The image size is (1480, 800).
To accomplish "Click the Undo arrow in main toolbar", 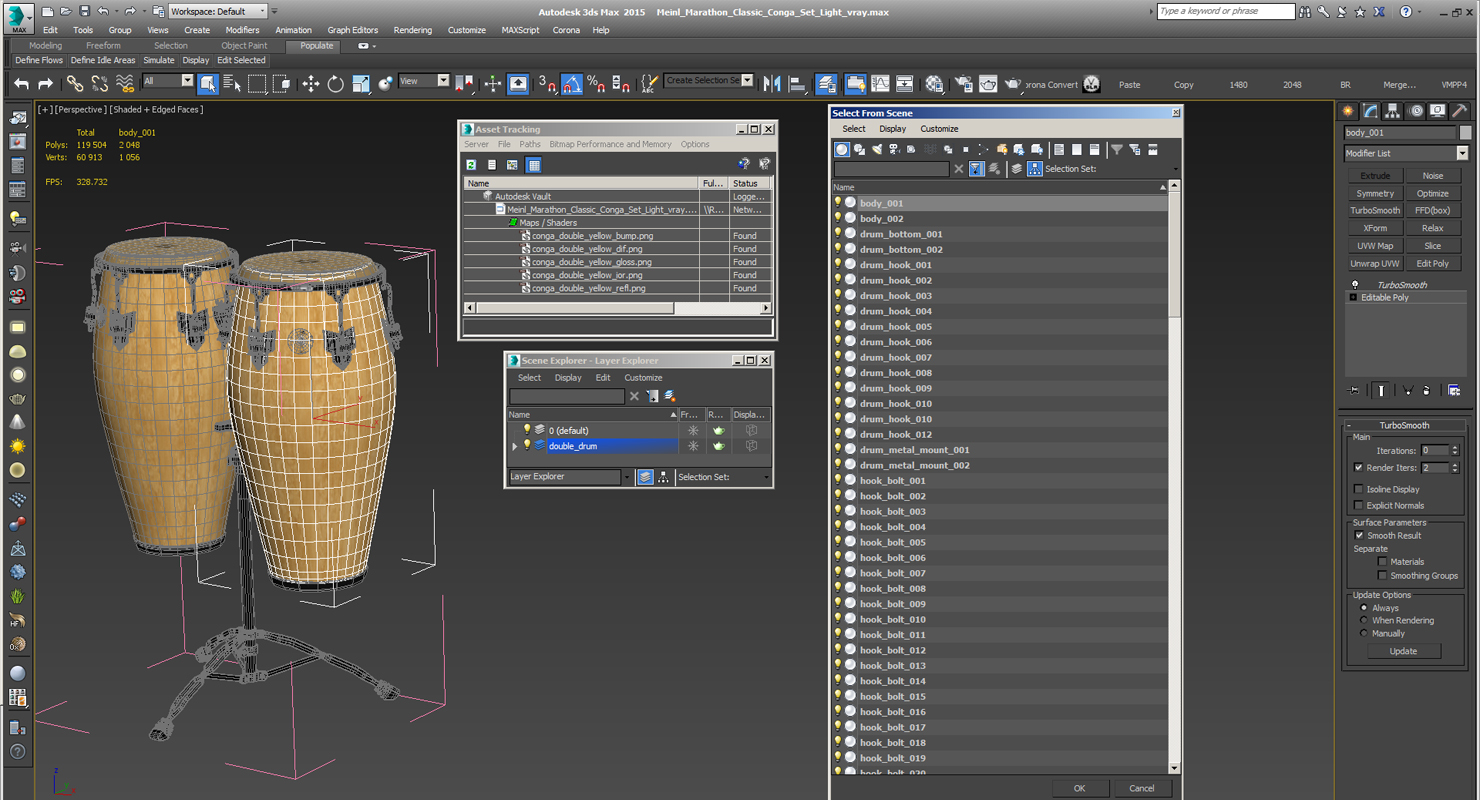I will tap(21, 84).
